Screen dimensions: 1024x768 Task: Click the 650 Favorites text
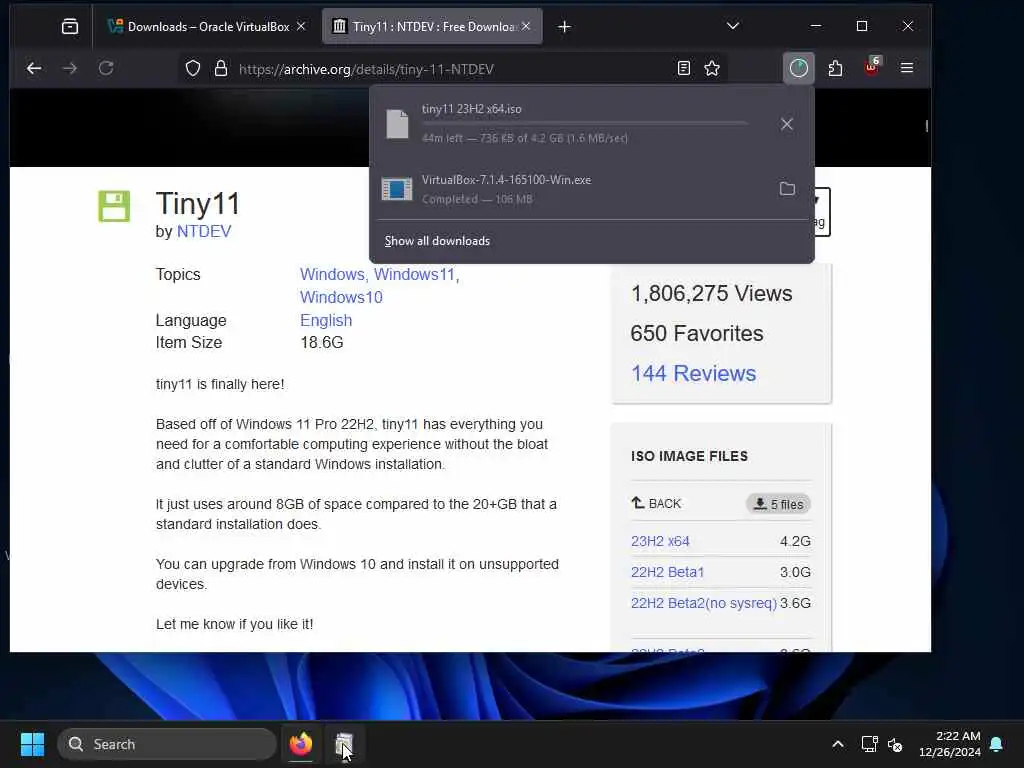coord(696,333)
